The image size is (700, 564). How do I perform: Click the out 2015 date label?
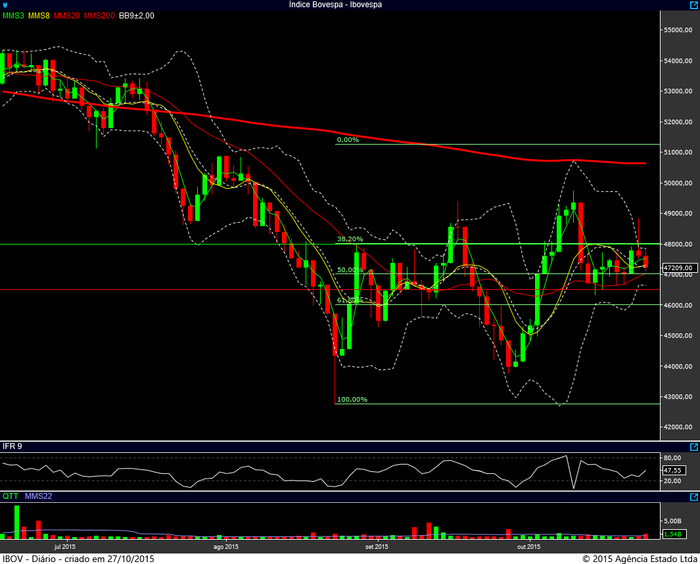click(x=529, y=547)
